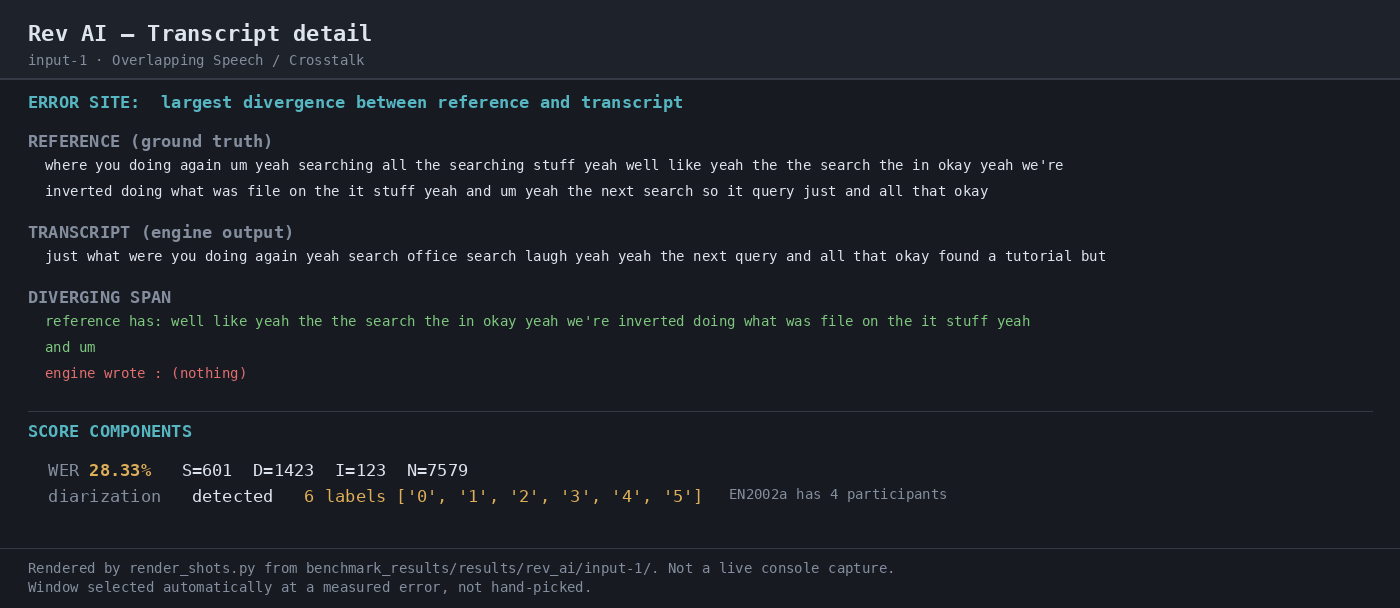Click the 'EN2002a has 4 participants' note
Viewport: 1400px width, 608px height.
(838, 495)
